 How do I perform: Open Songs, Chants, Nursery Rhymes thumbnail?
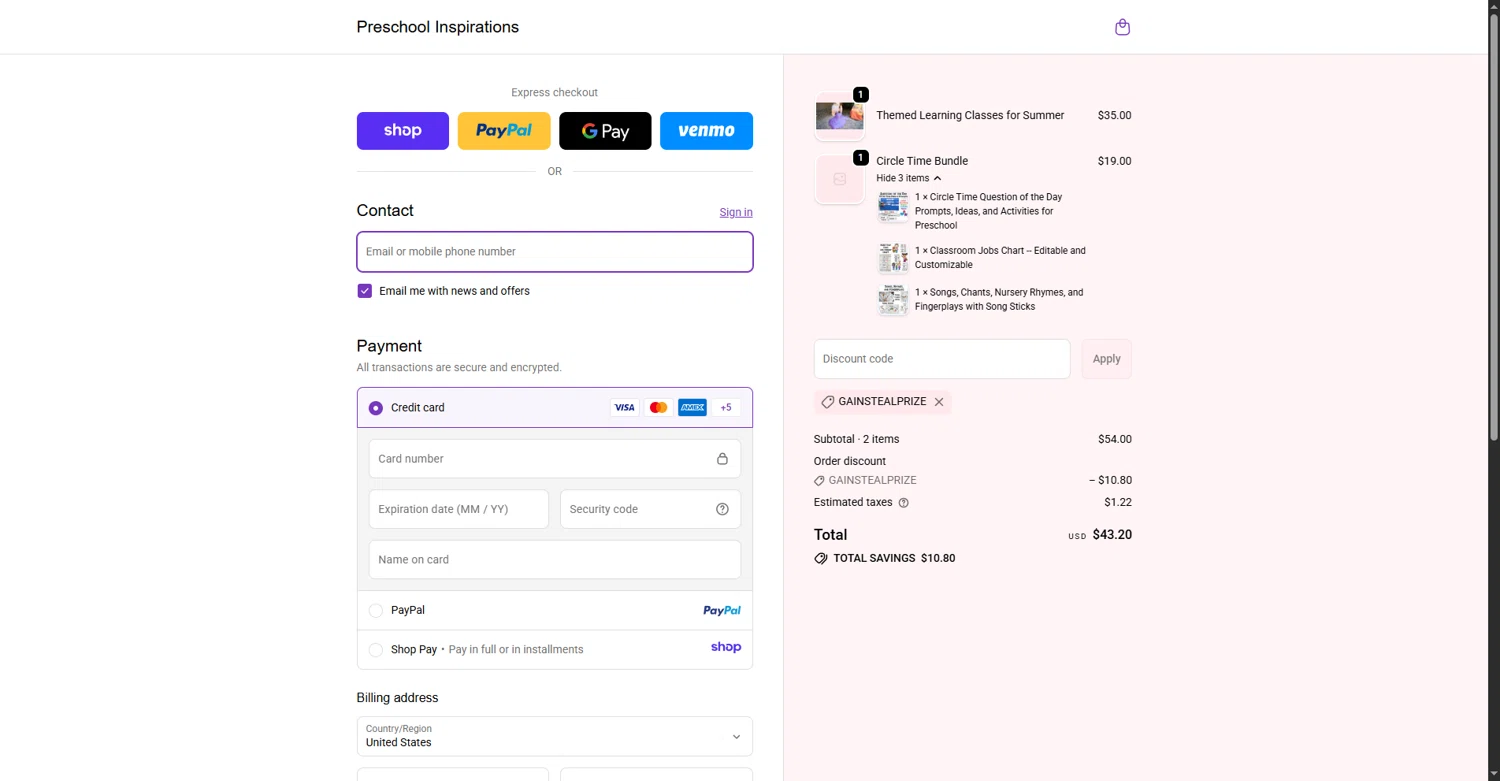(x=893, y=300)
